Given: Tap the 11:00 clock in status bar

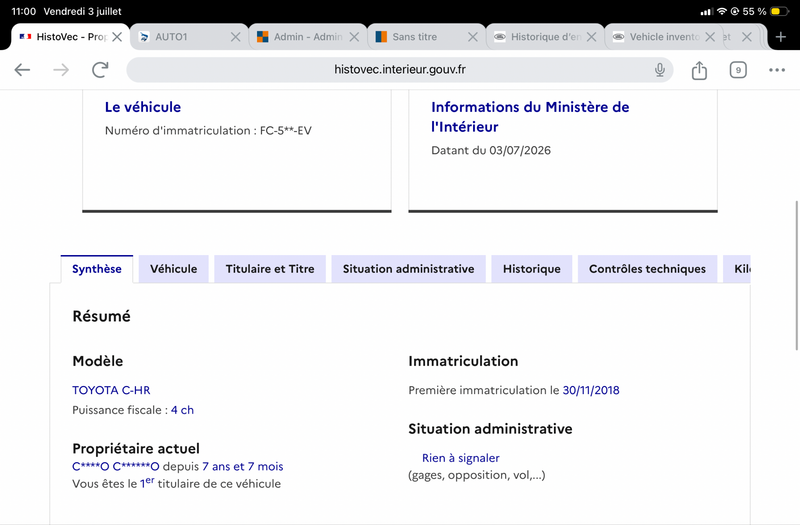Looking at the screenshot, I should pos(23,11).
